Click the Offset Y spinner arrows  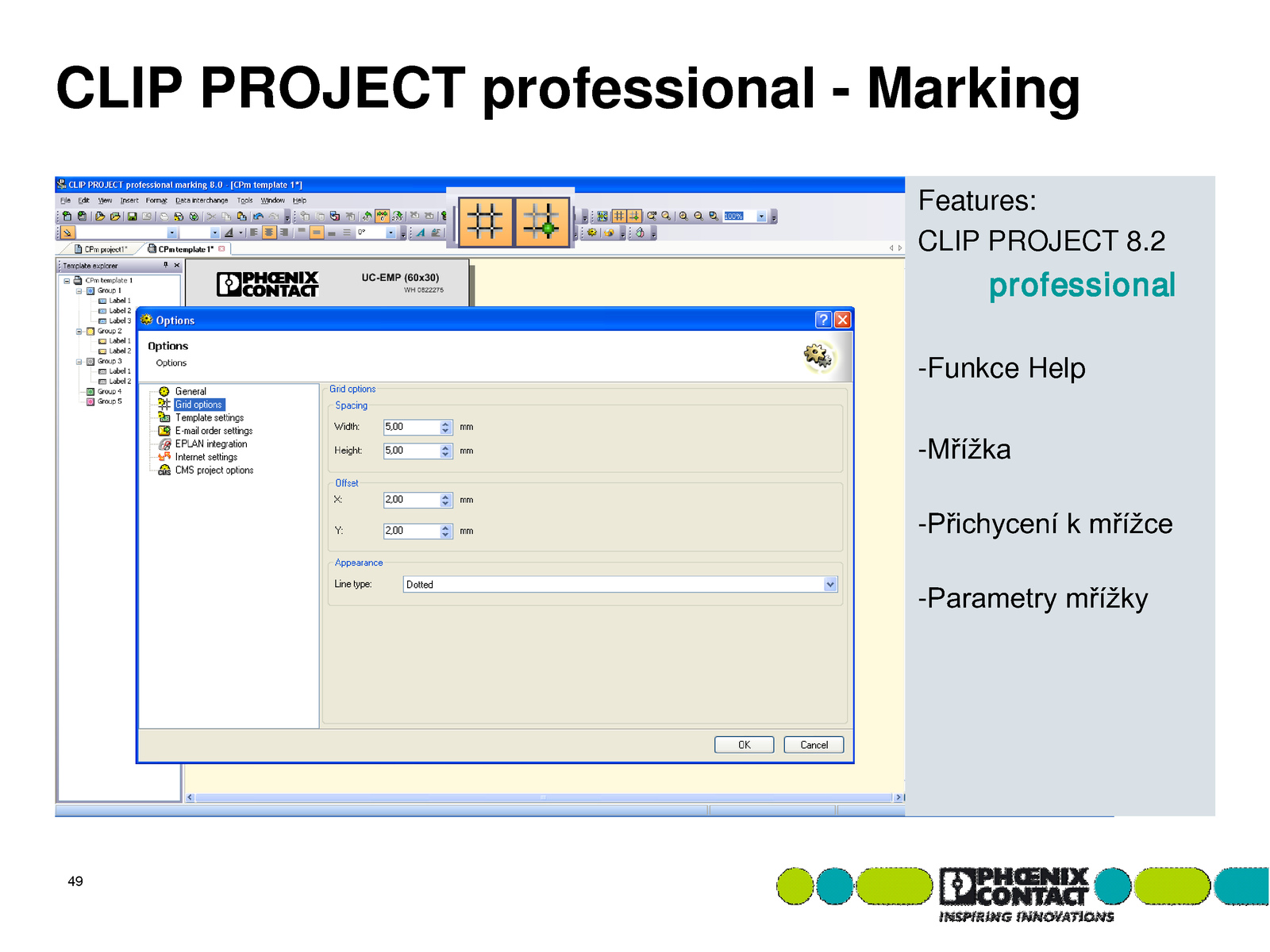pos(446,531)
